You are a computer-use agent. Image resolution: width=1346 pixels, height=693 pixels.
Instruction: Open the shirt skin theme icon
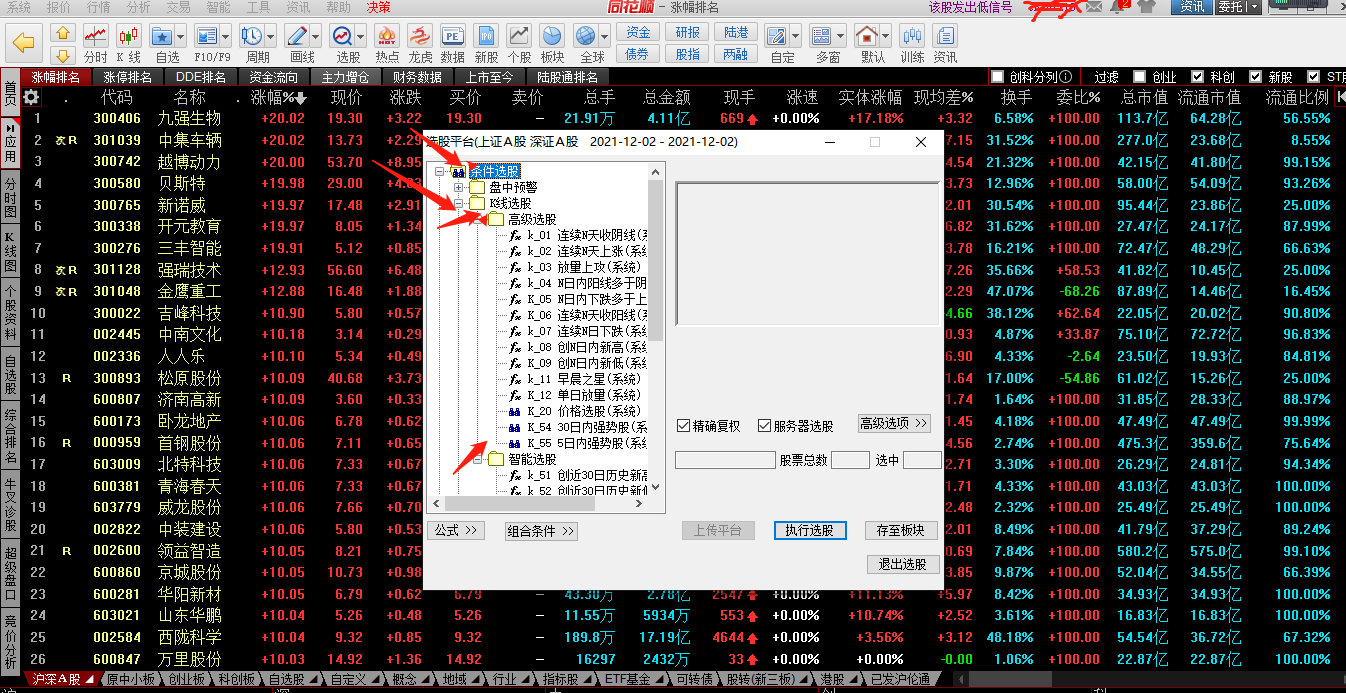click(x=1146, y=7)
